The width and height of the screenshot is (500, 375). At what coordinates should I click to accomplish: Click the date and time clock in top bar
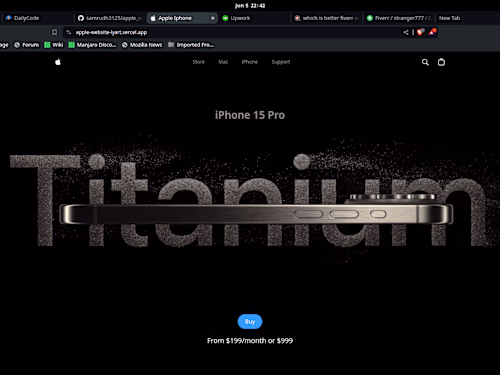point(250,5)
